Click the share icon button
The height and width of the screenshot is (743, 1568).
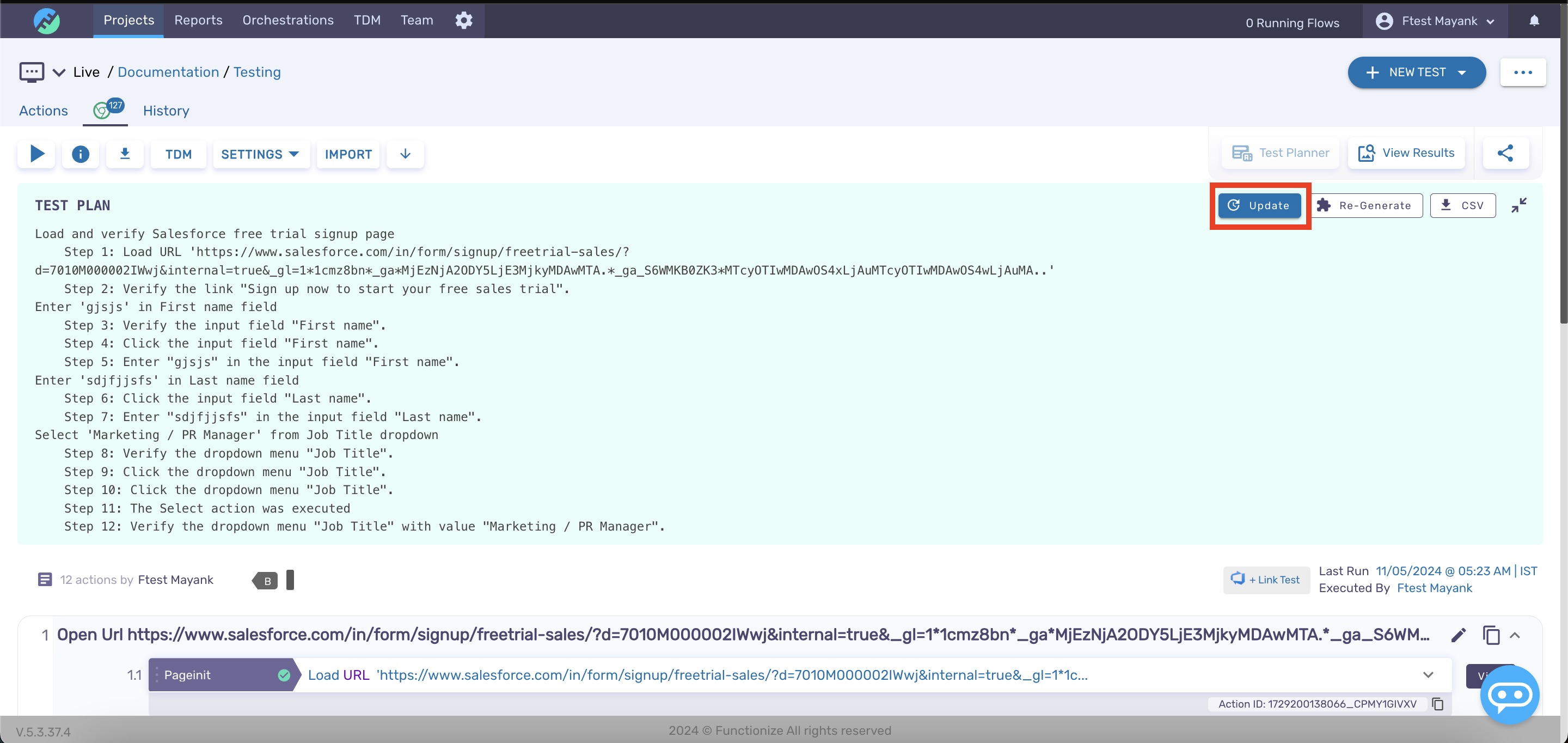point(1505,153)
